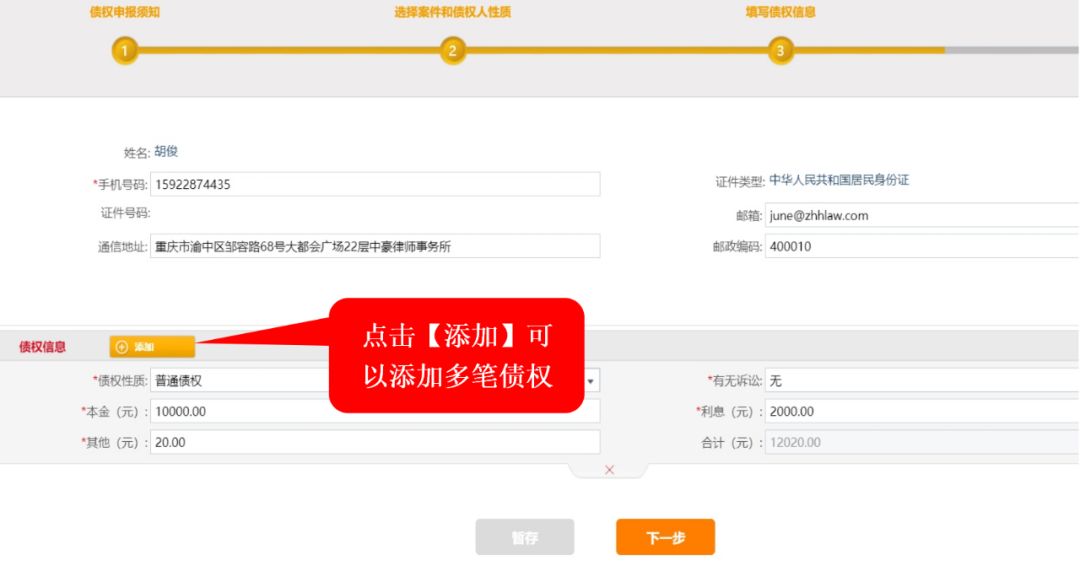Click step 2 circle in progress bar

453,50
